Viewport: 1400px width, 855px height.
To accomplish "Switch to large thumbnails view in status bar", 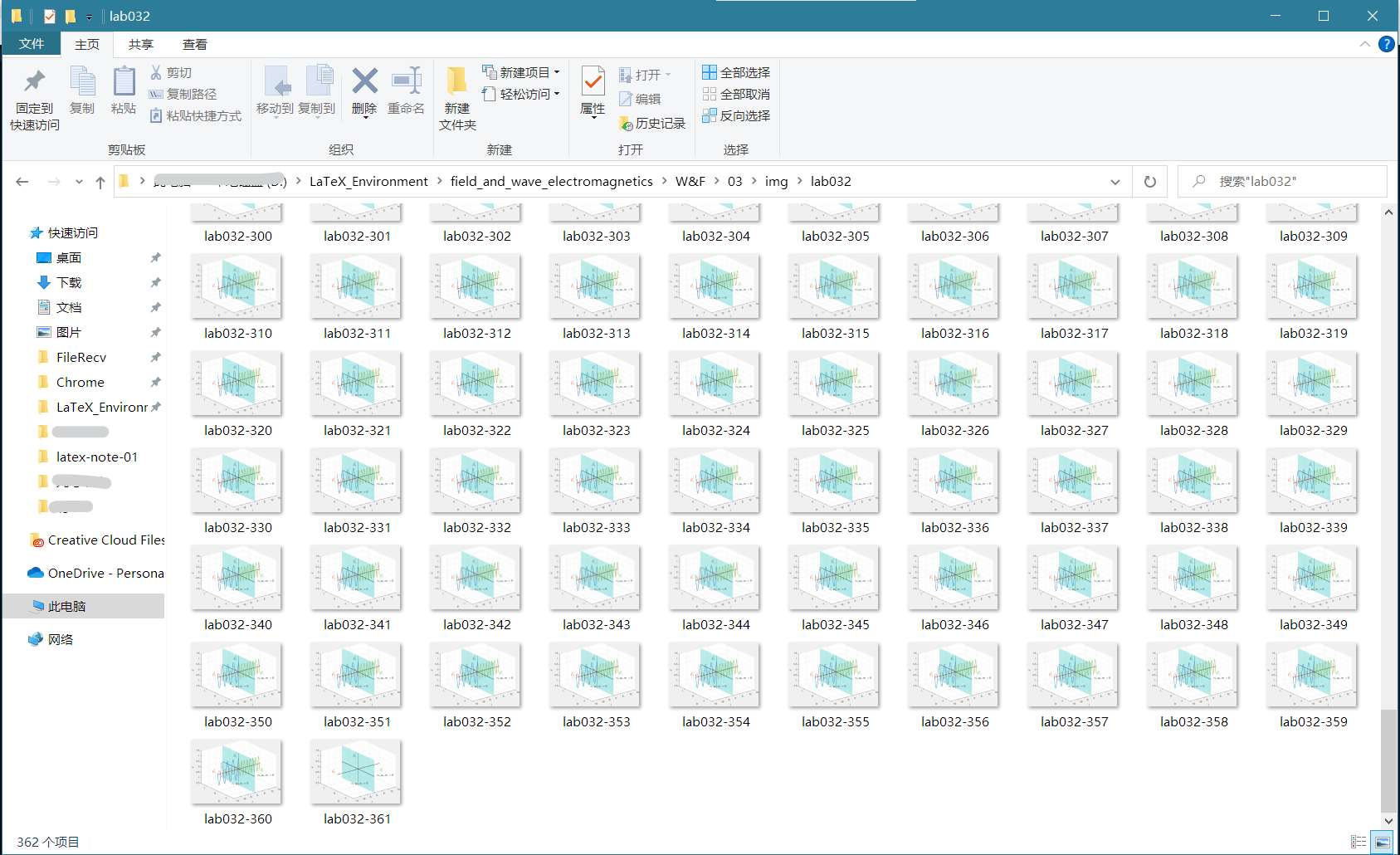I will [1383, 842].
